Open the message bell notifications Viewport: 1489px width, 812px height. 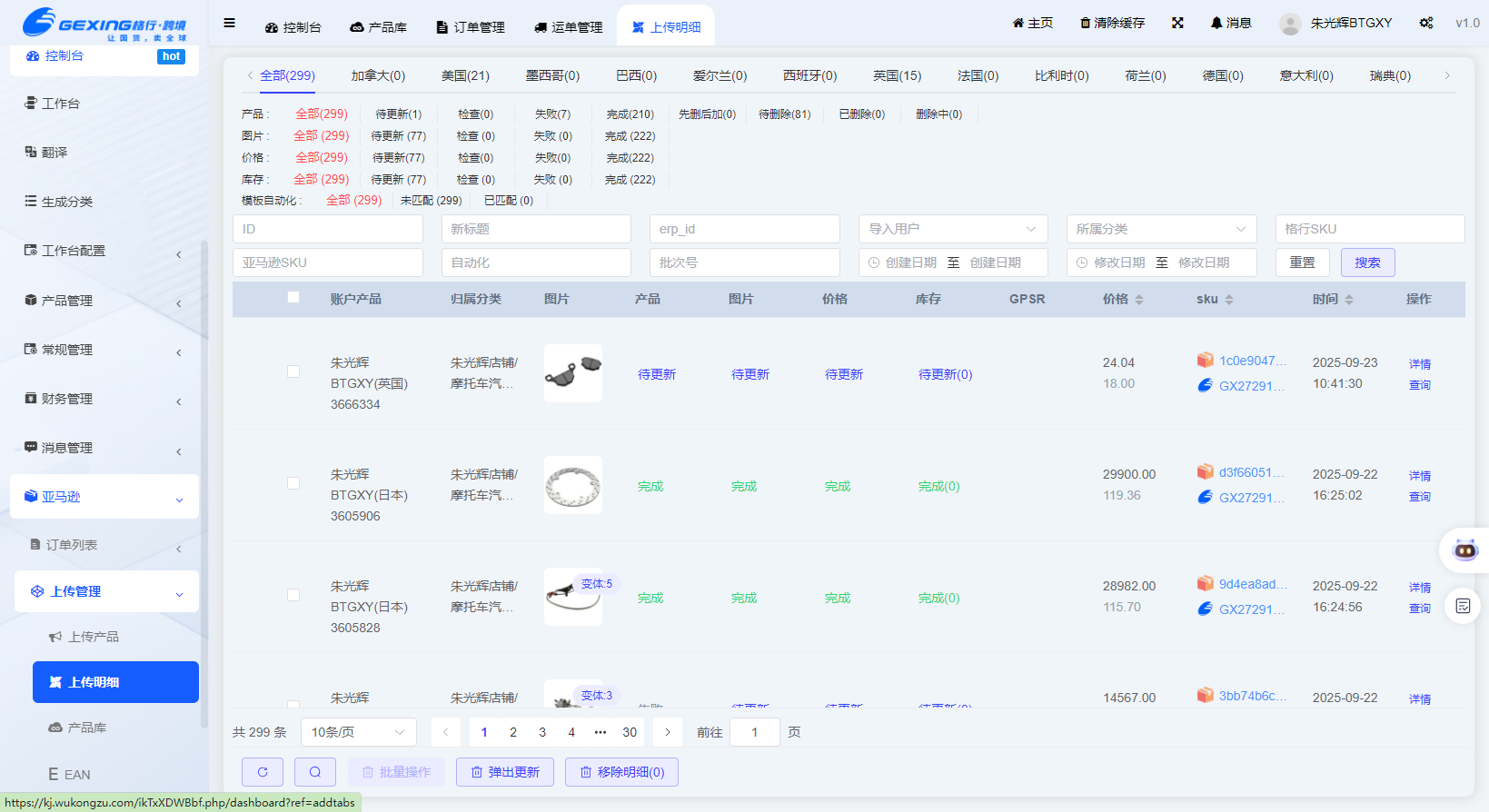[1230, 24]
